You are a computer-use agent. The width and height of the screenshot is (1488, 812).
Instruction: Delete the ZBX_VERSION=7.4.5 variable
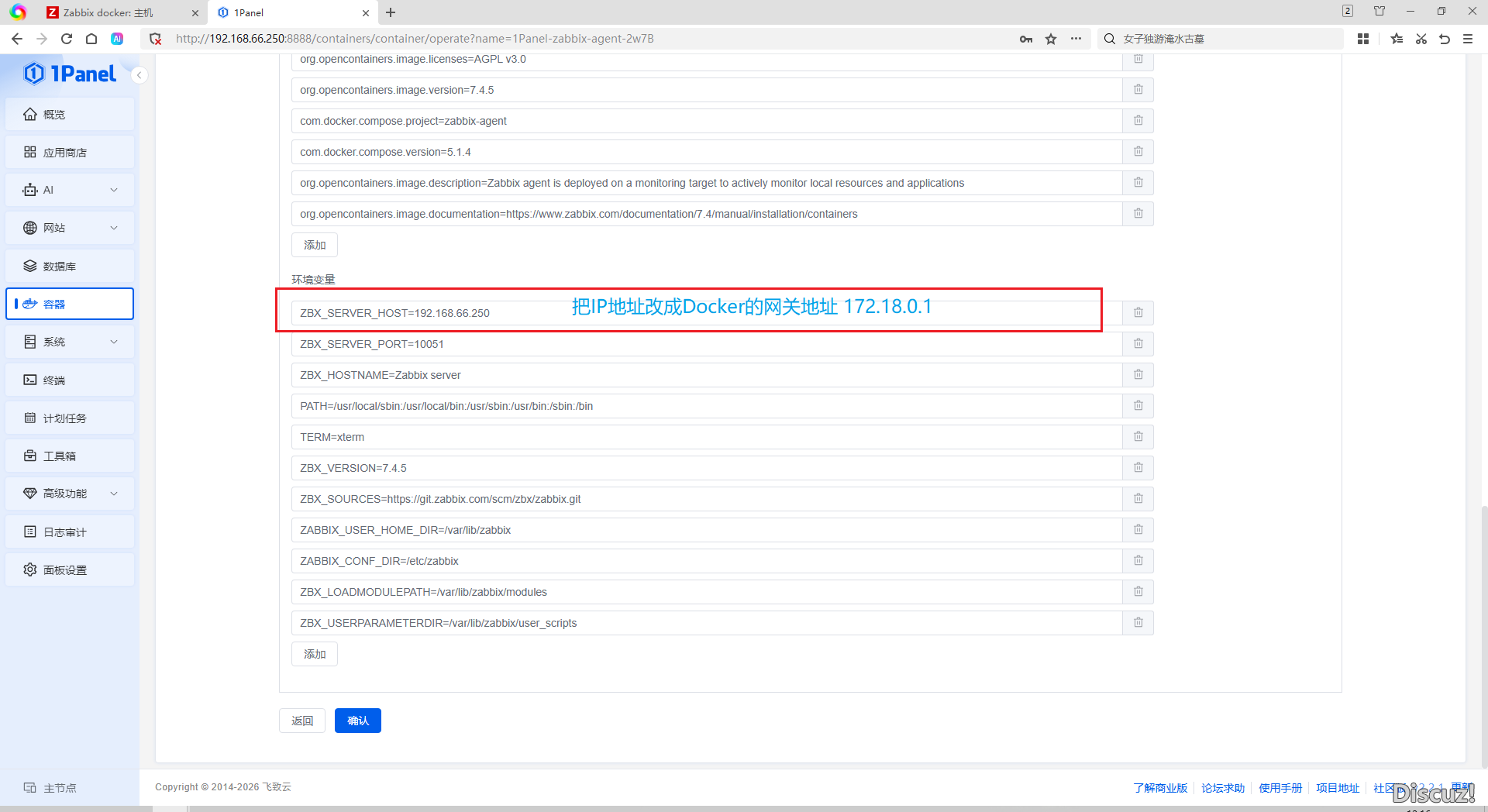click(x=1138, y=468)
